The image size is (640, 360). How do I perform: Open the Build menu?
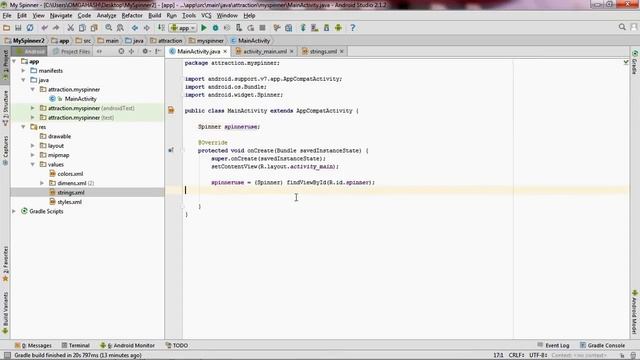pos(154,16)
